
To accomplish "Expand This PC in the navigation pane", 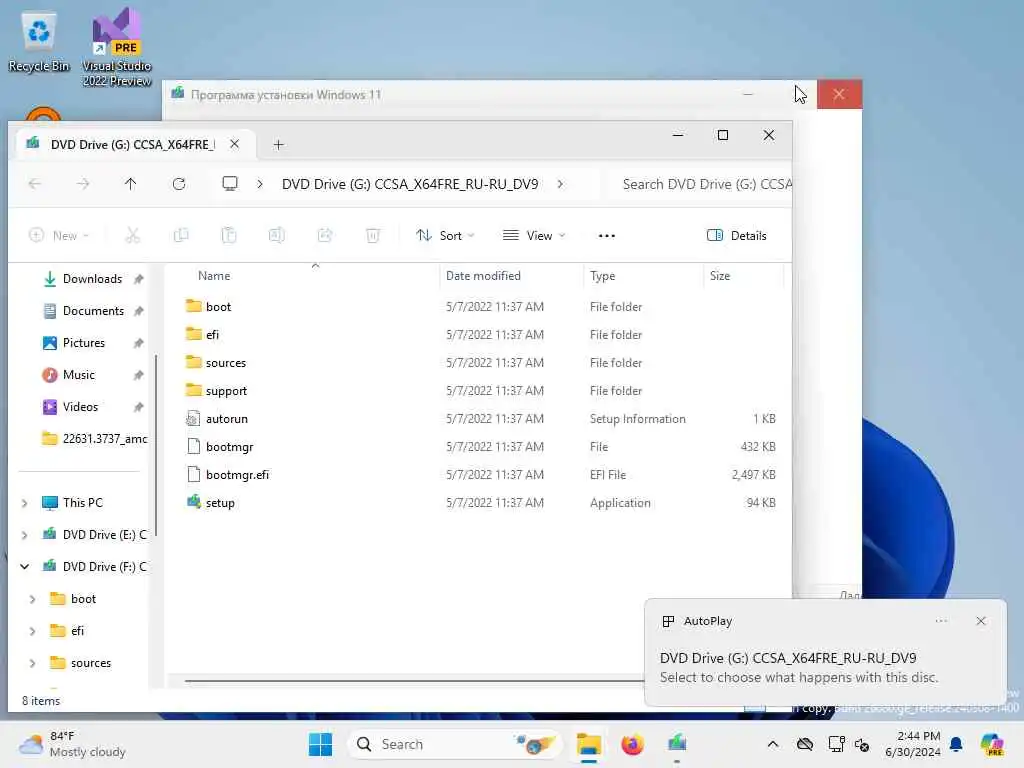I will coord(24,503).
